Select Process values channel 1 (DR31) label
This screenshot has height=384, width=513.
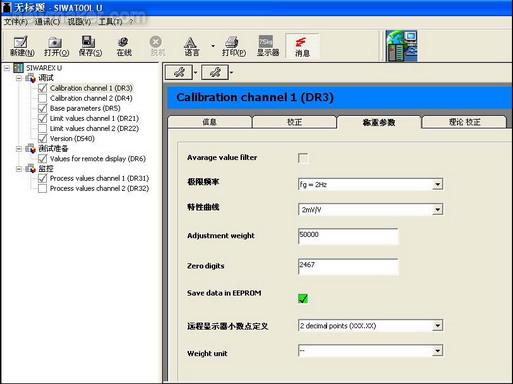pyautogui.click(x=99, y=179)
